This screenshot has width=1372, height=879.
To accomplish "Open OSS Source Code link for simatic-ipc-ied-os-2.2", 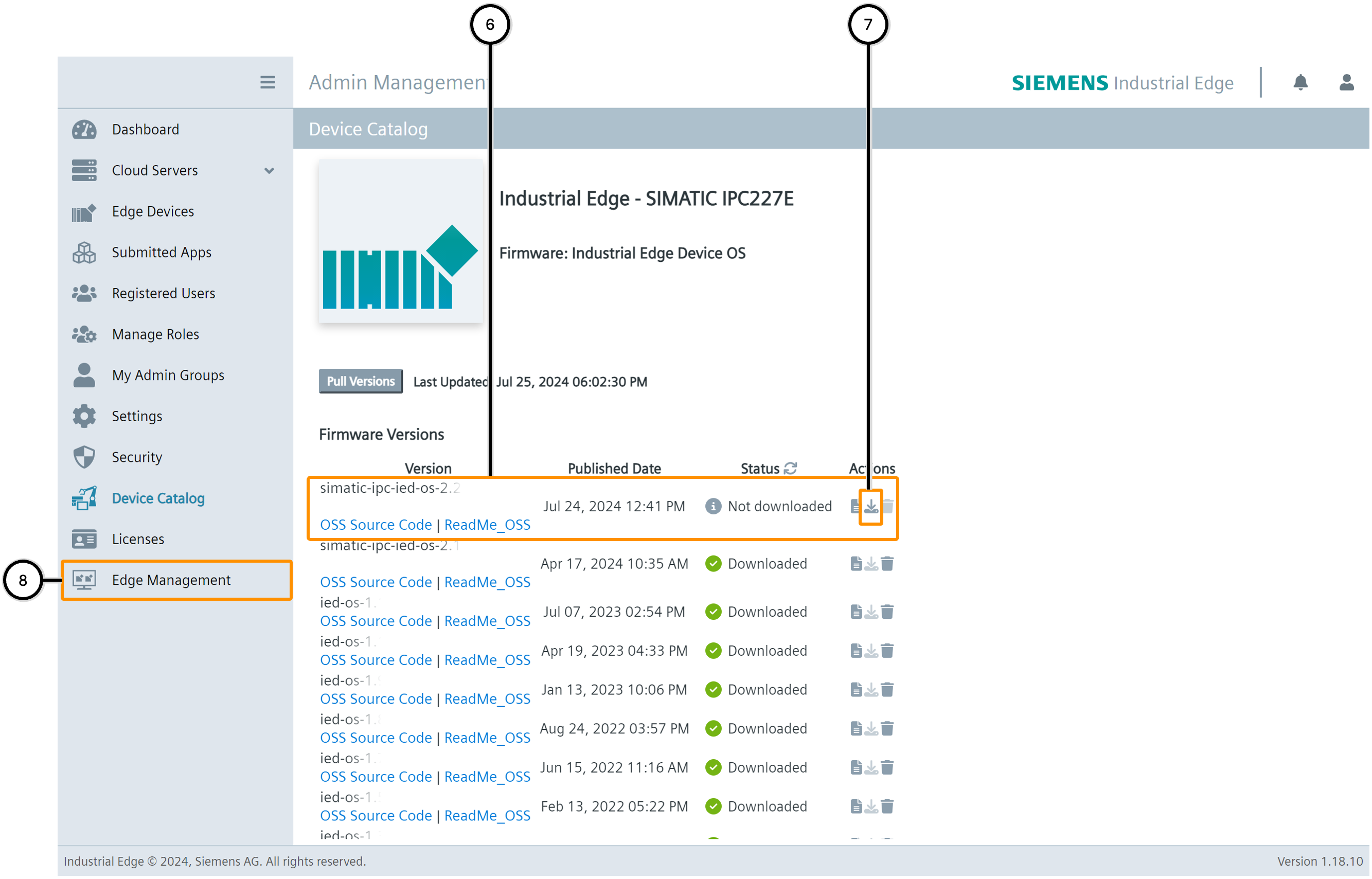I will pyautogui.click(x=376, y=525).
